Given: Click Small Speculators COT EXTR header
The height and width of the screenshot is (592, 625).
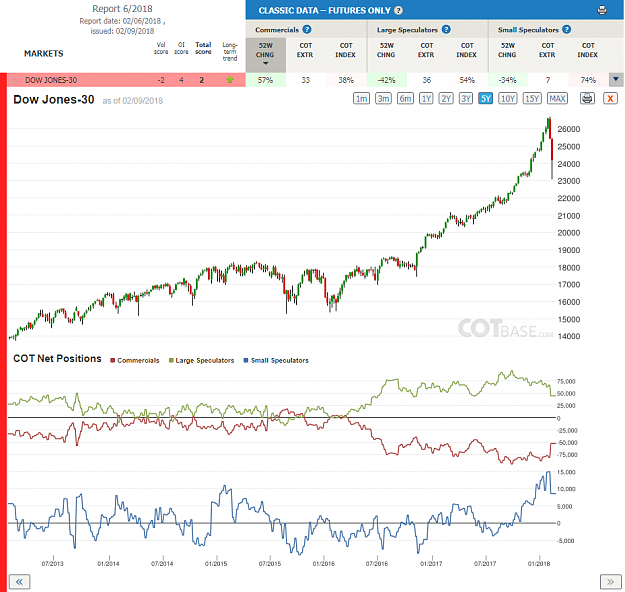Looking at the screenshot, I should [x=547, y=50].
